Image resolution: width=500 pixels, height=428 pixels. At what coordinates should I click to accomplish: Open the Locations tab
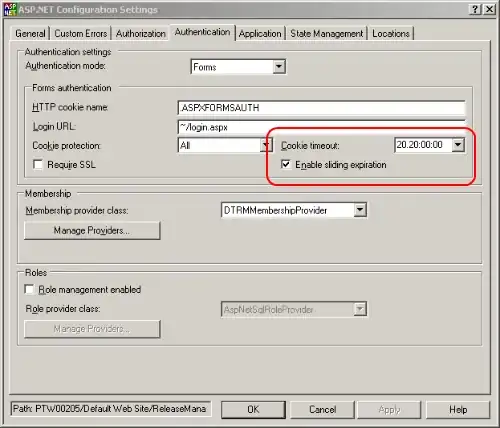391,34
